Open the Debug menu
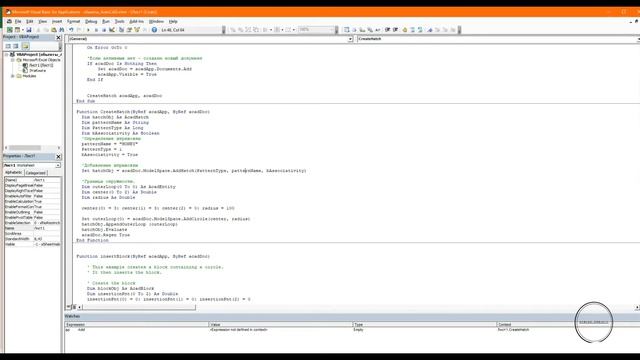 pyautogui.click(x=91, y=21)
